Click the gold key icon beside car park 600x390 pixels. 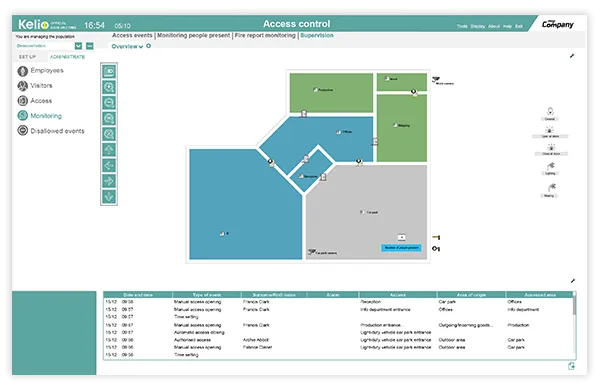coord(436,238)
